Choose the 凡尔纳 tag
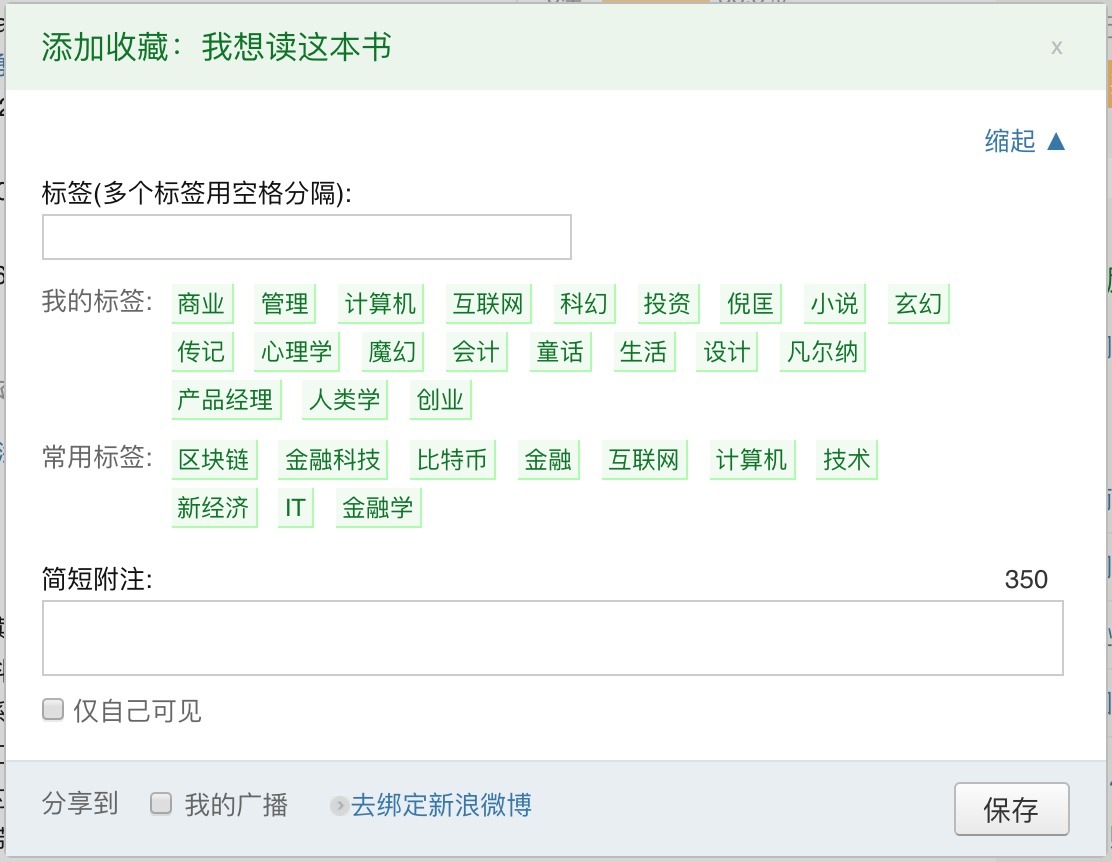This screenshot has height=862, width=1112. [x=822, y=352]
